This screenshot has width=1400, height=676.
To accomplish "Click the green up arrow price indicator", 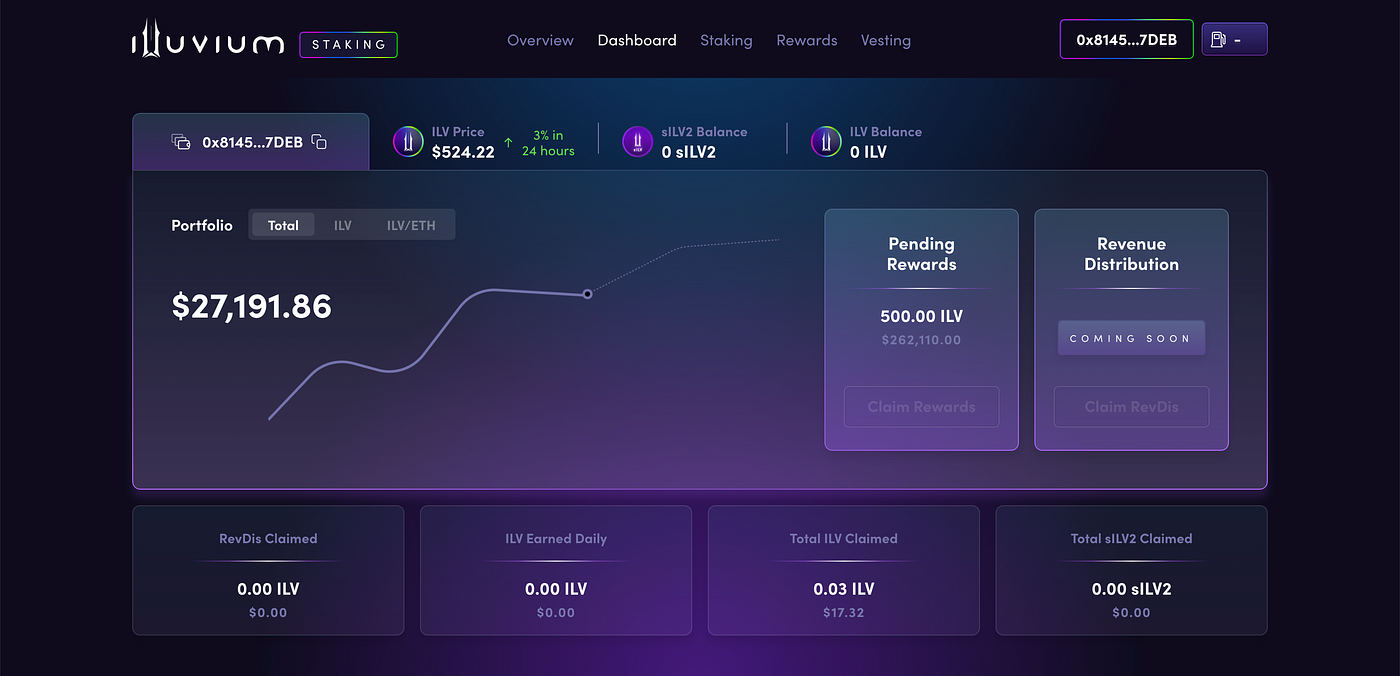I will point(508,143).
